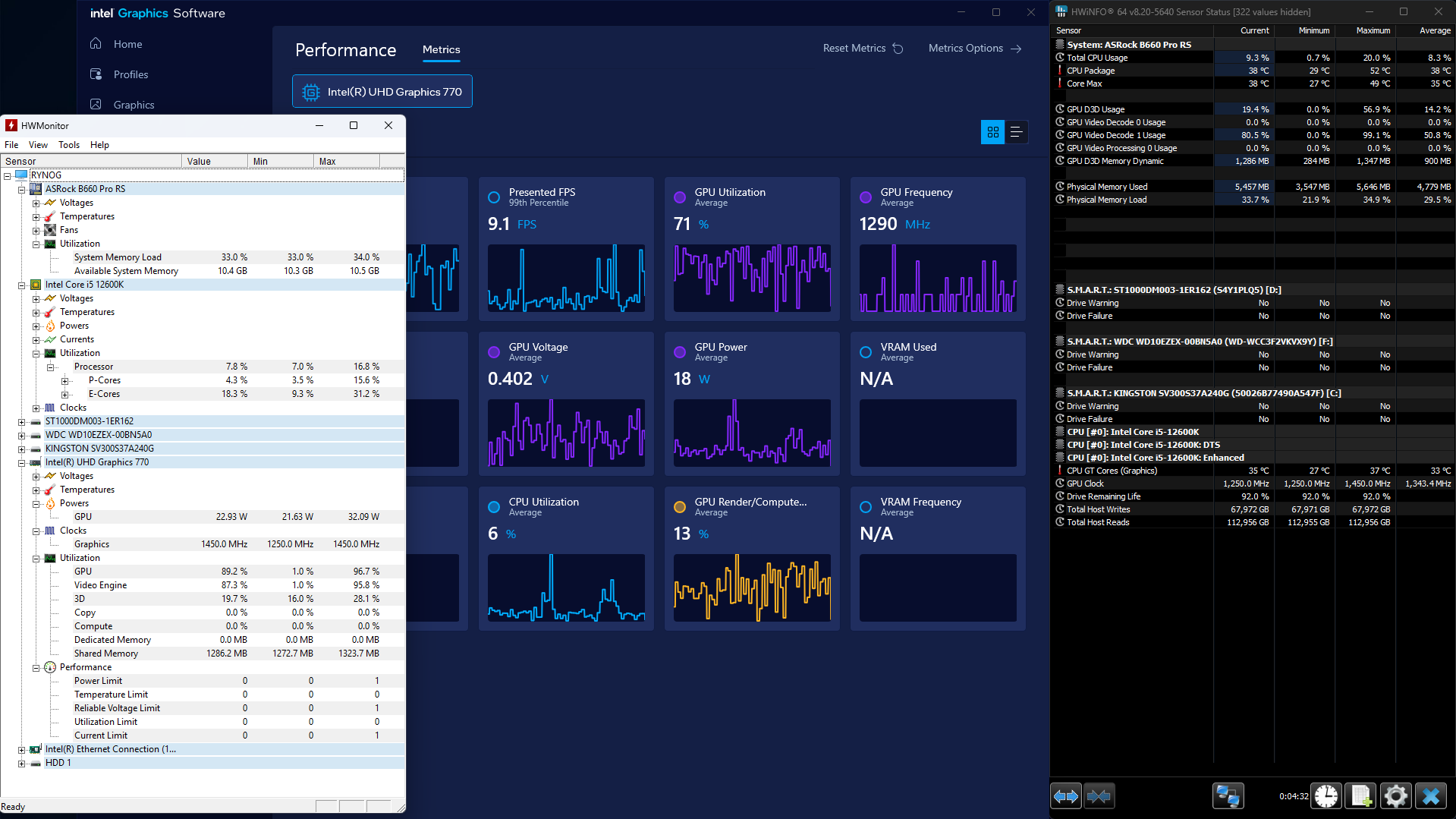Select the metrics grid view icon
Image resolution: width=1456 pixels, height=819 pixels.
click(992, 132)
